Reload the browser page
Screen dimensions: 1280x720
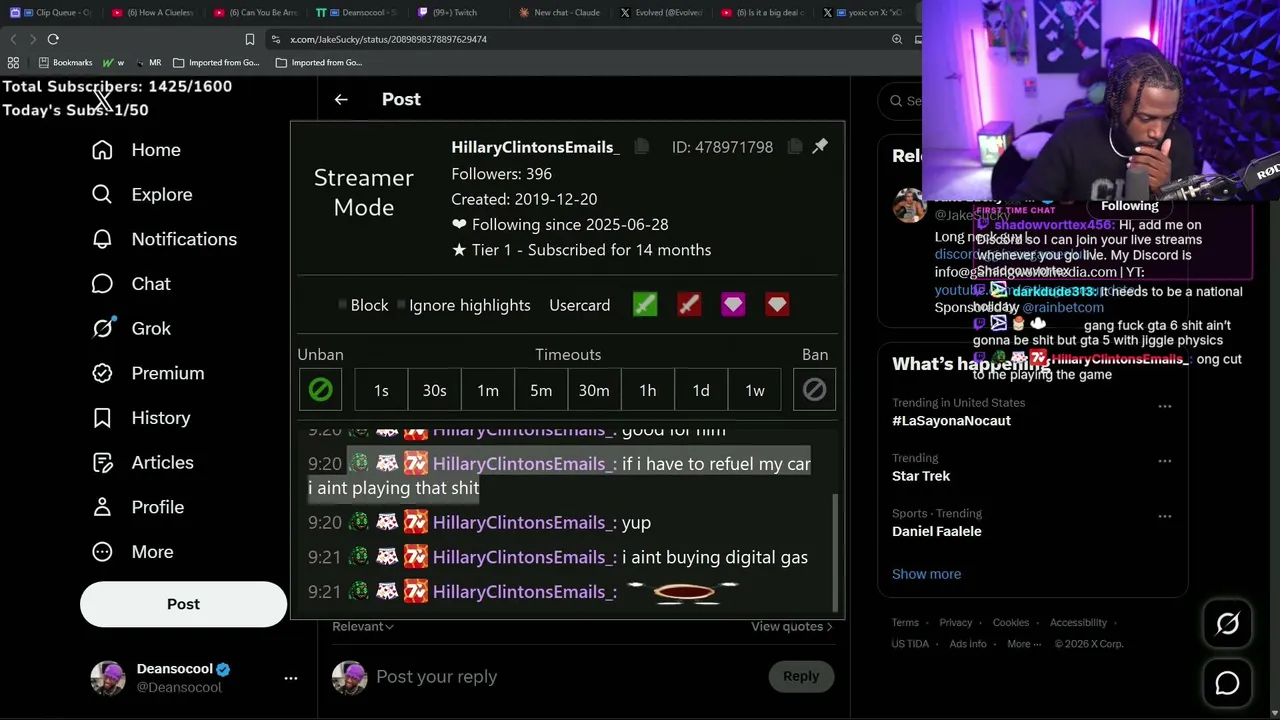53,39
